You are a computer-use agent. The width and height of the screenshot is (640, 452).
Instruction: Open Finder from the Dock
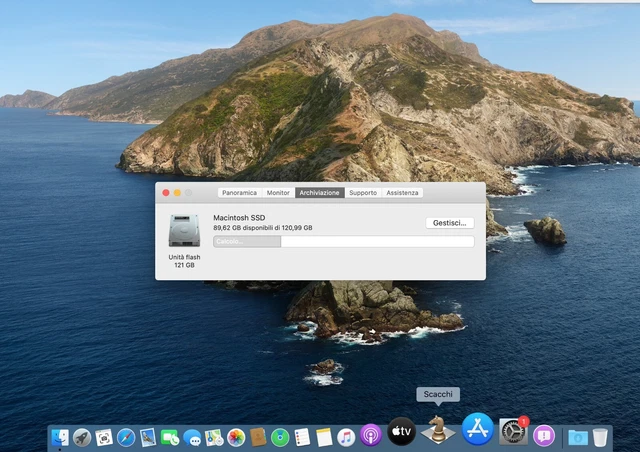60,438
